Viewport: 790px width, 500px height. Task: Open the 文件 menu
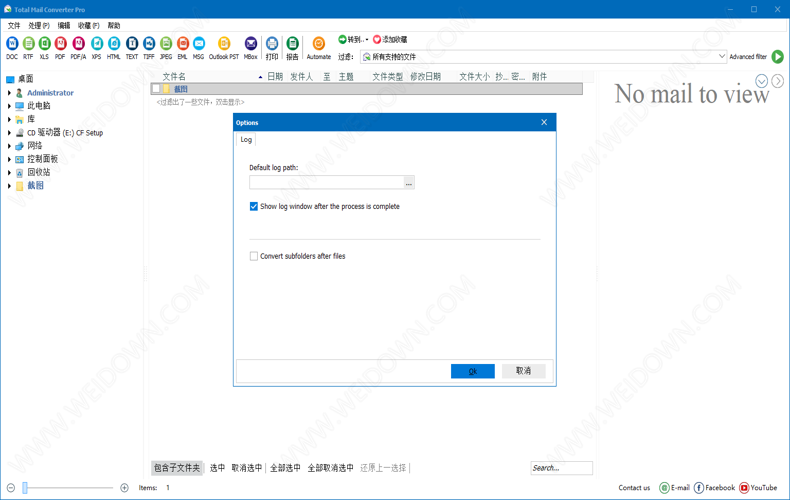coord(14,25)
